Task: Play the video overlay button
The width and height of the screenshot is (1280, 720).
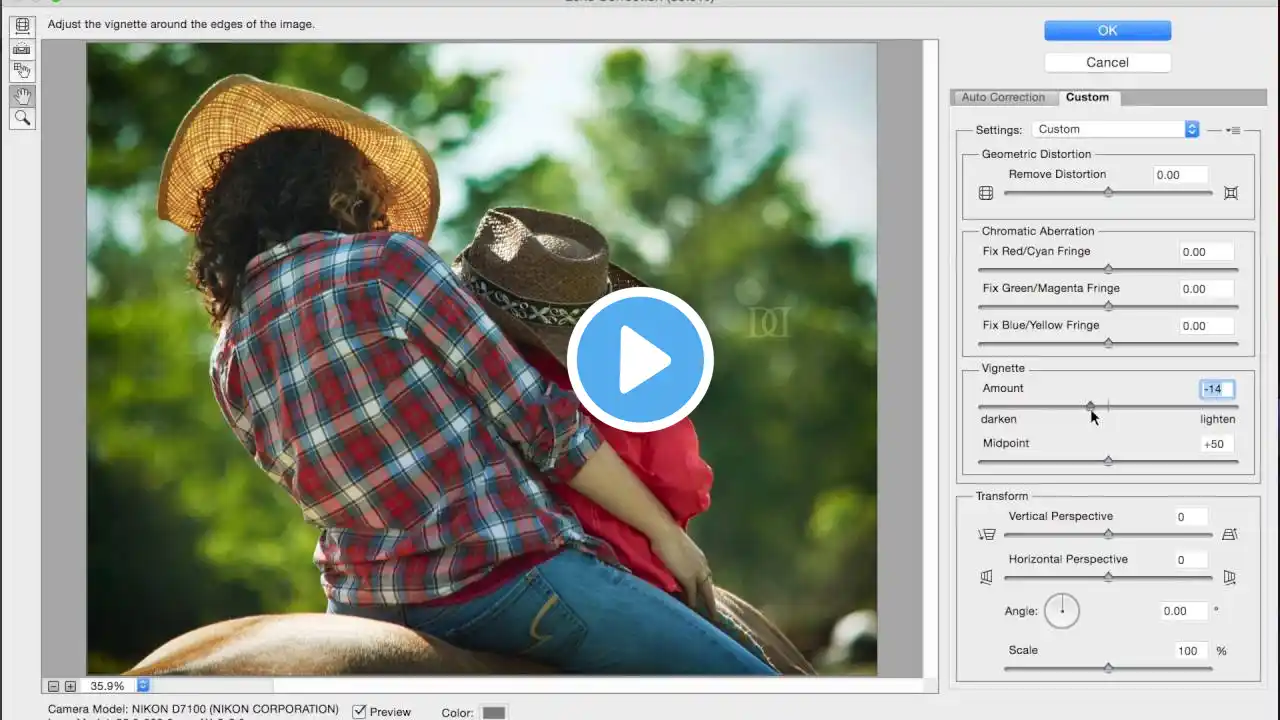Action: [x=640, y=360]
